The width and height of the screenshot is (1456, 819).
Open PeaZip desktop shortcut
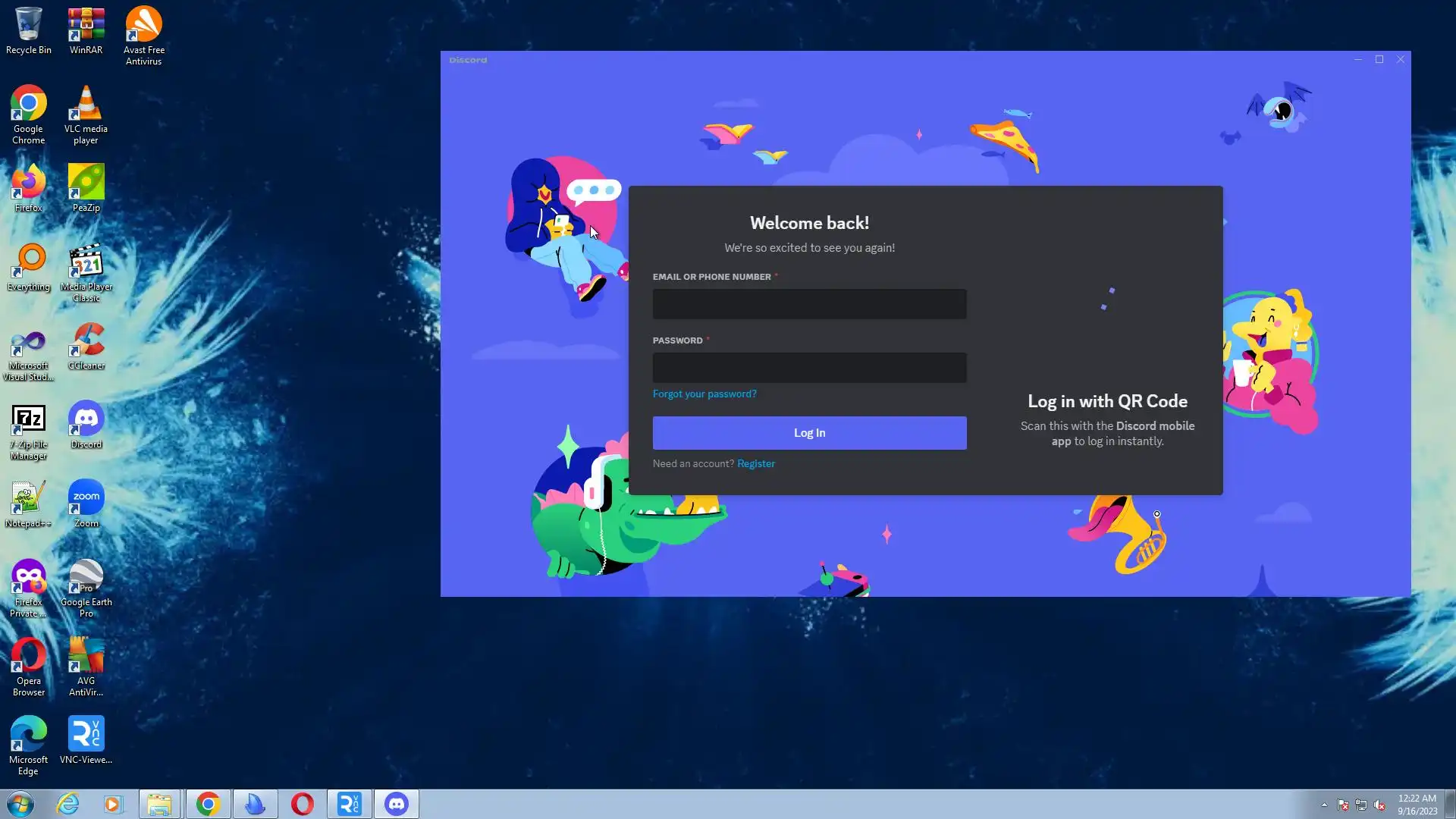tap(86, 187)
